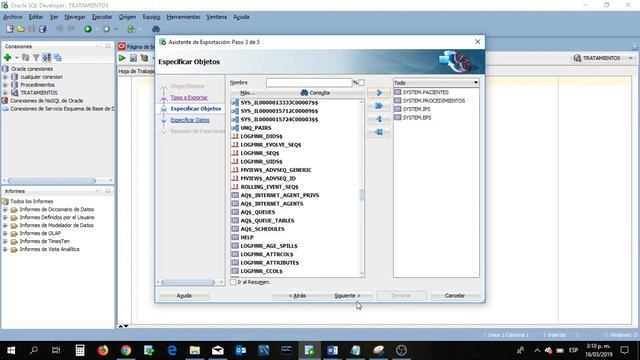Add a new connection with green plus
Image resolution: width=640 pixels, height=360 pixels.
tap(7, 58)
